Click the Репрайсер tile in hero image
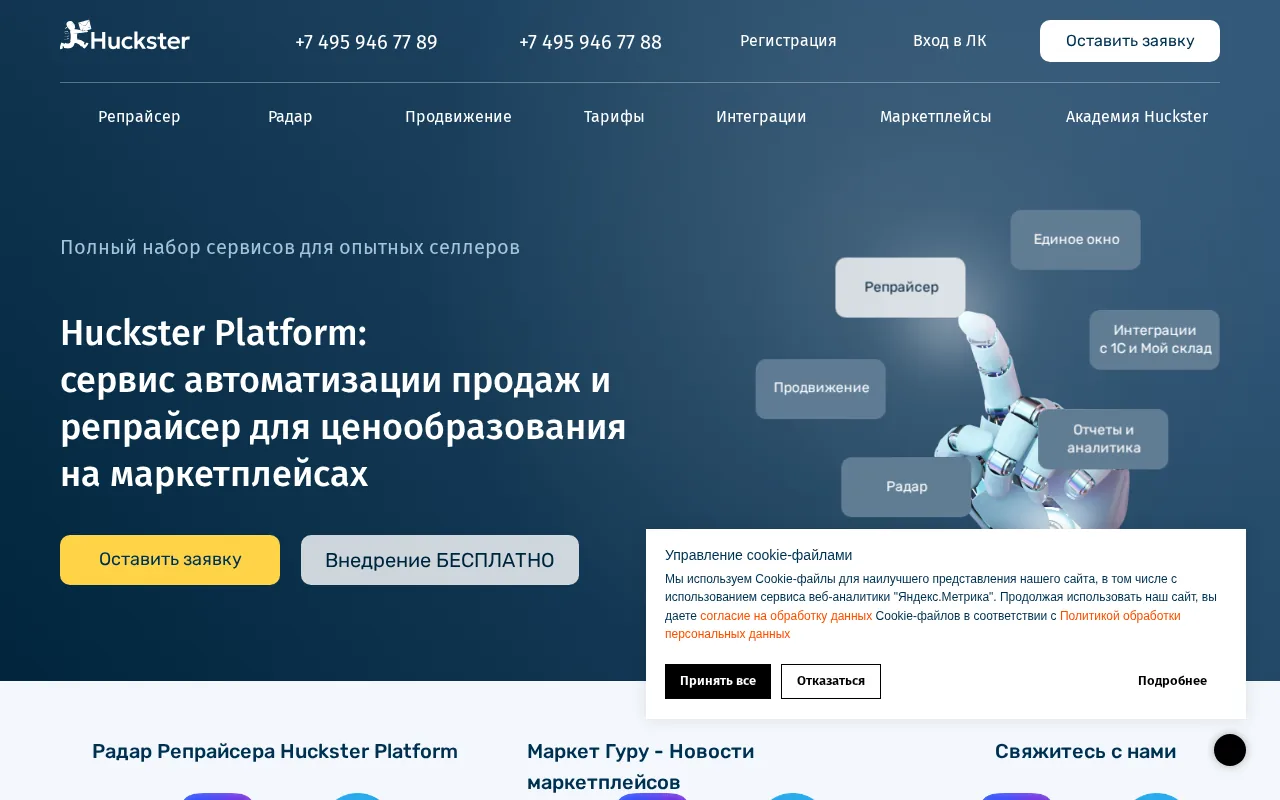 click(901, 288)
